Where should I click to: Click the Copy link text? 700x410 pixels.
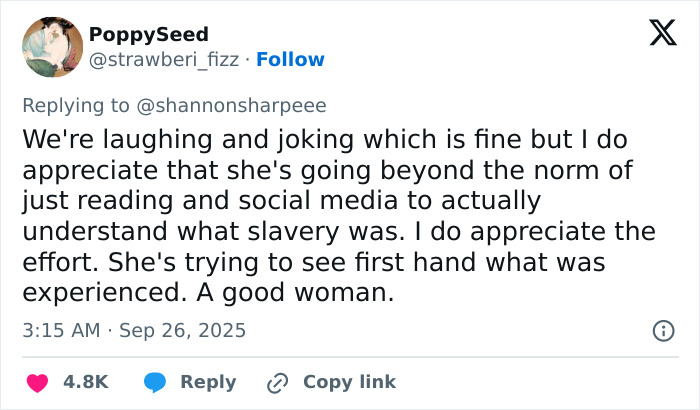349,382
